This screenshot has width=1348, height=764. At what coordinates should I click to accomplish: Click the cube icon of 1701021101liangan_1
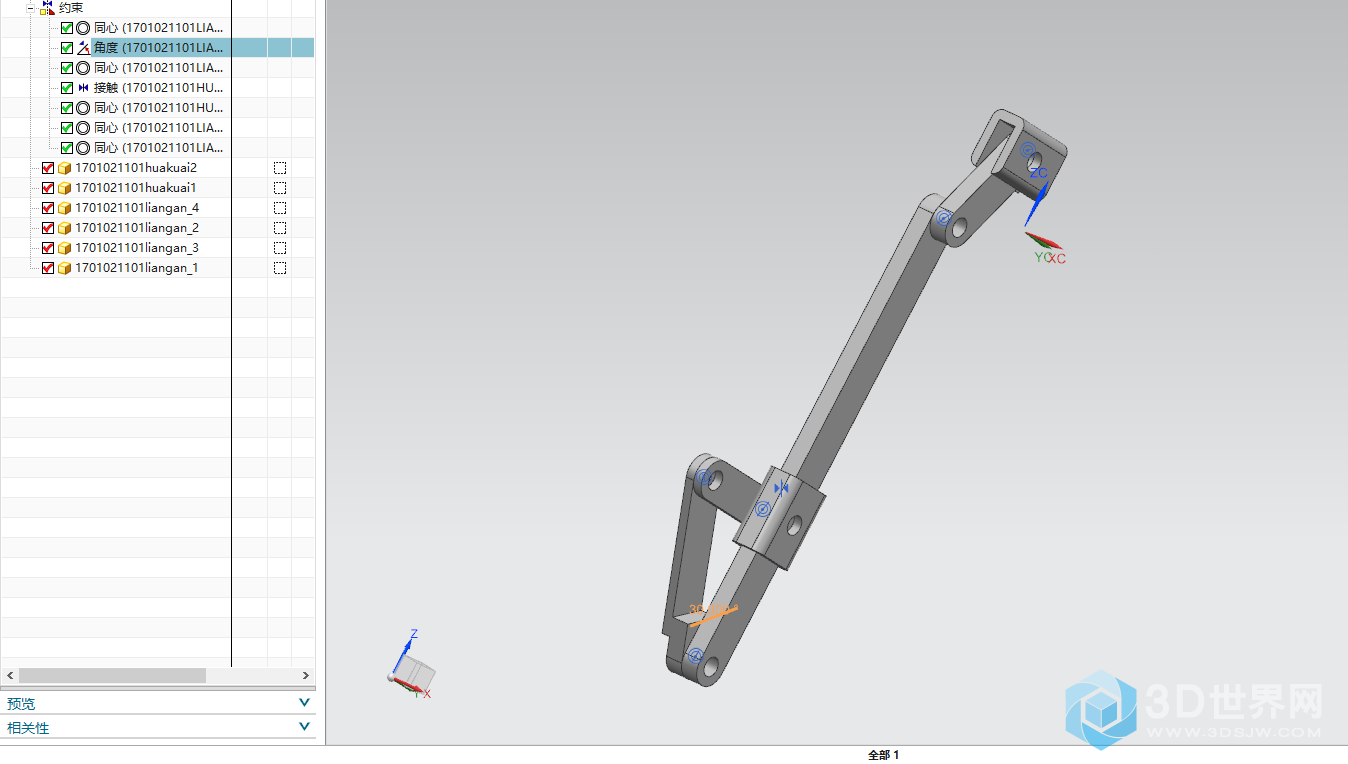[x=64, y=268]
